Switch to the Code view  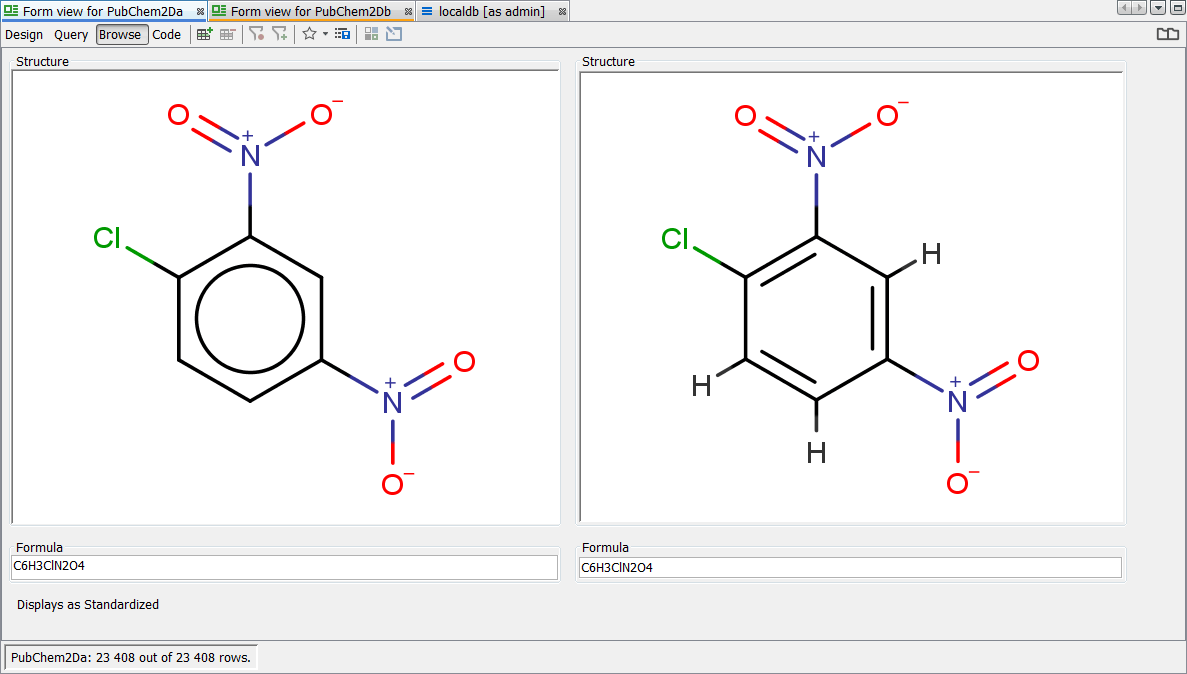coord(166,34)
